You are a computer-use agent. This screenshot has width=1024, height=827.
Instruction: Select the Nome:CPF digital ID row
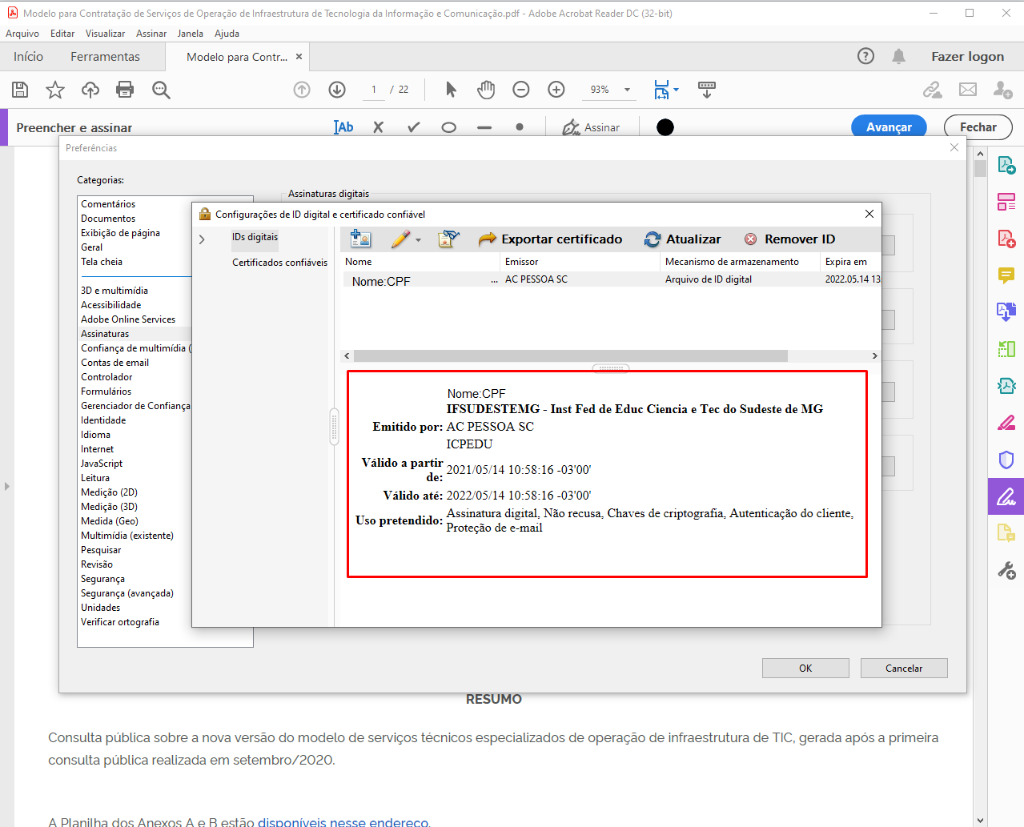click(420, 281)
